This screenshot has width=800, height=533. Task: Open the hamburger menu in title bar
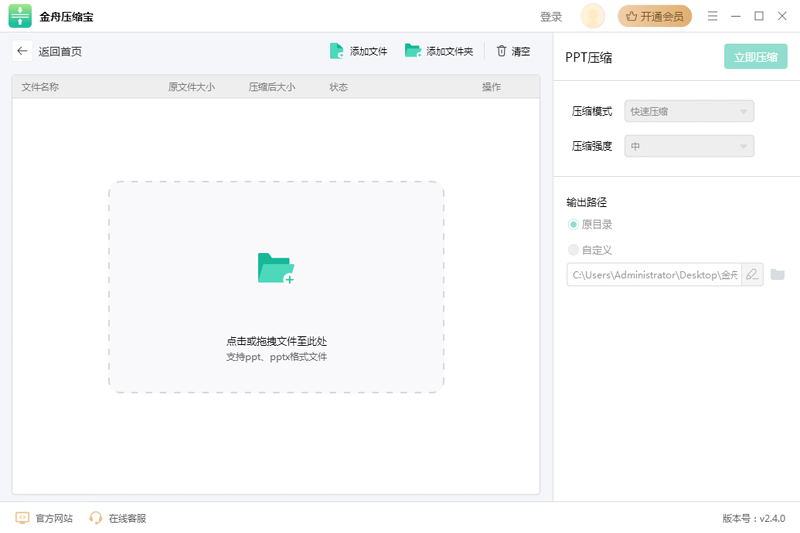pos(713,16)
